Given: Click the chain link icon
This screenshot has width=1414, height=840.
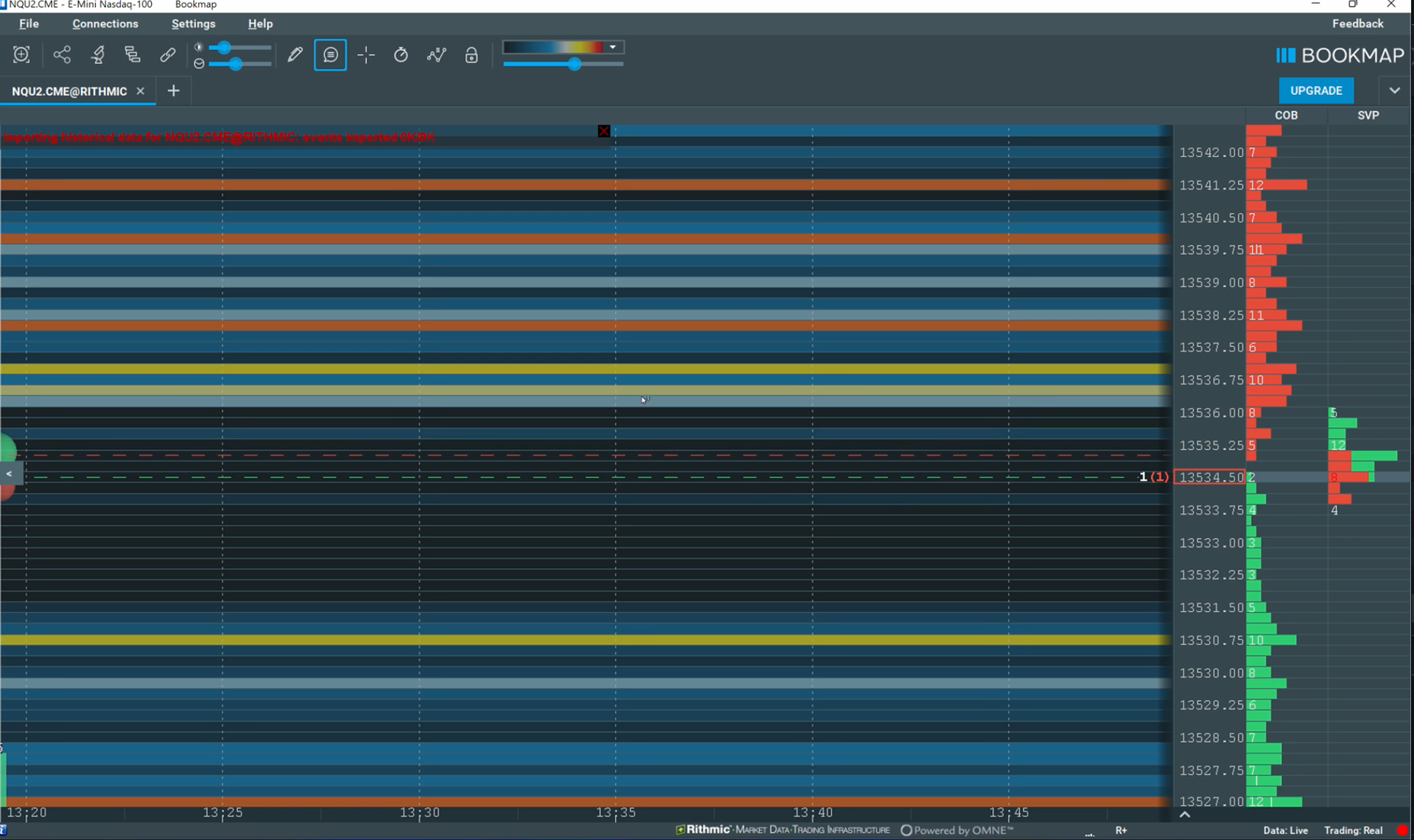Looking at the screenshot, I should (168, 54).
